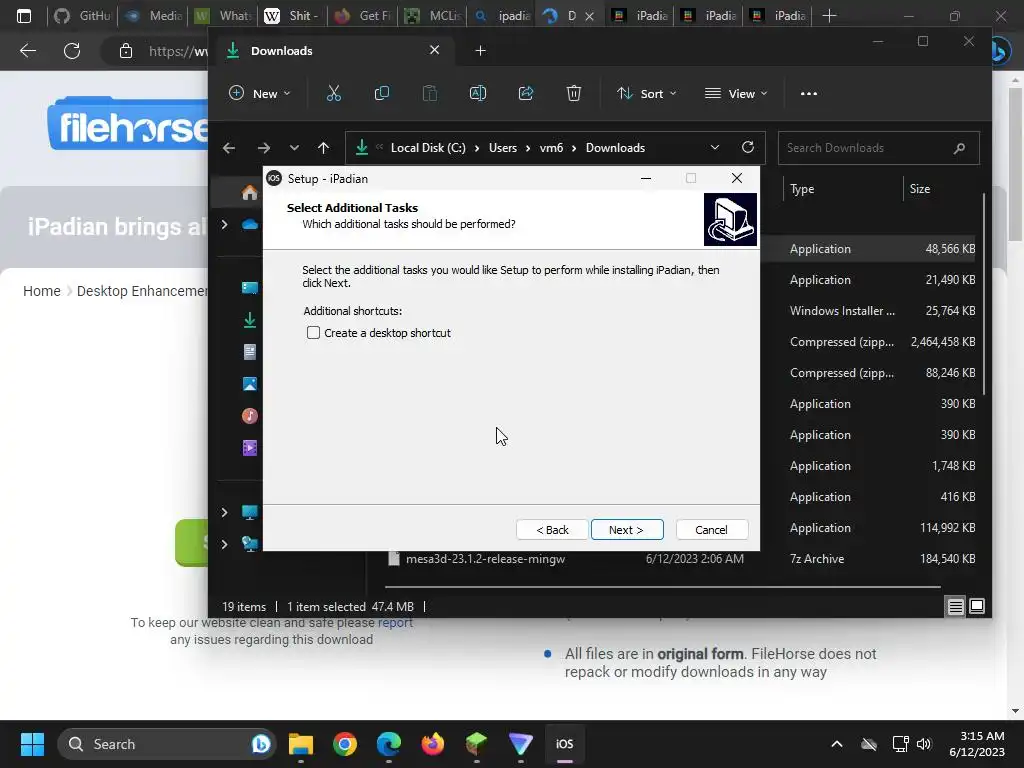Click the iOS setup taskbar icon
1024x768 pixels.
pos(564,744)
